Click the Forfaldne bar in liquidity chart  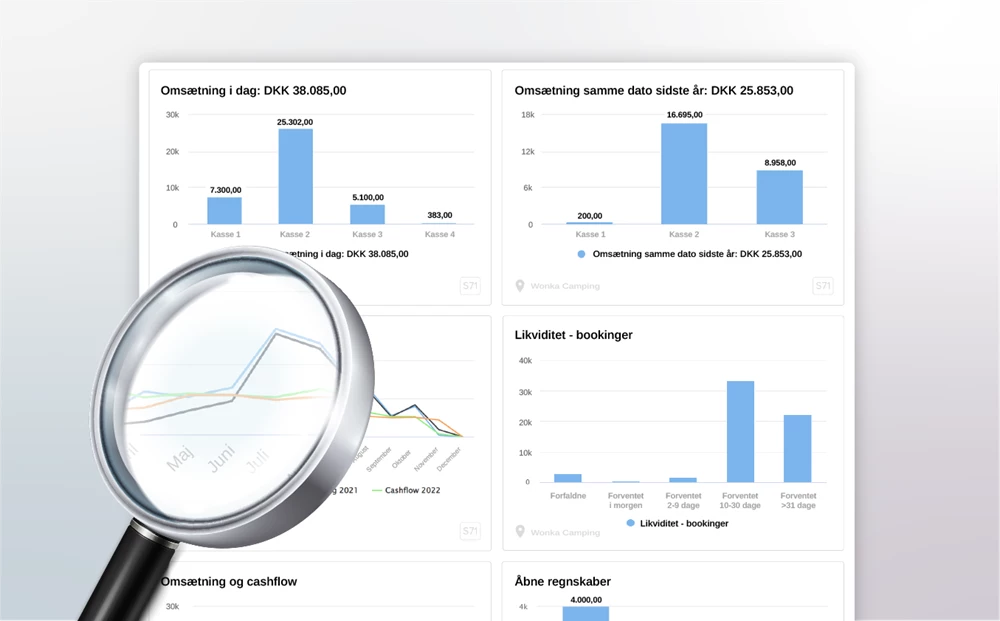(x=567, y=478)
